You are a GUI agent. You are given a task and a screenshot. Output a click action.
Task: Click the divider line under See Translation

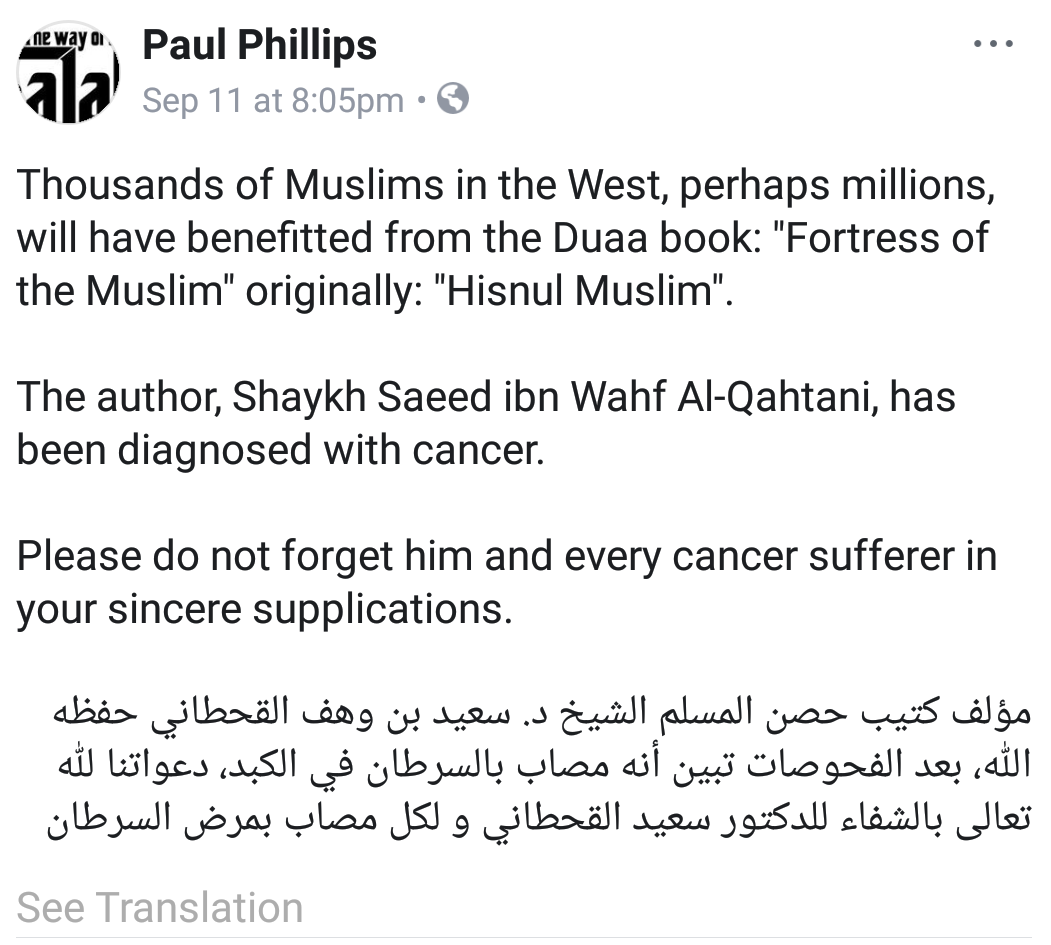523,937
